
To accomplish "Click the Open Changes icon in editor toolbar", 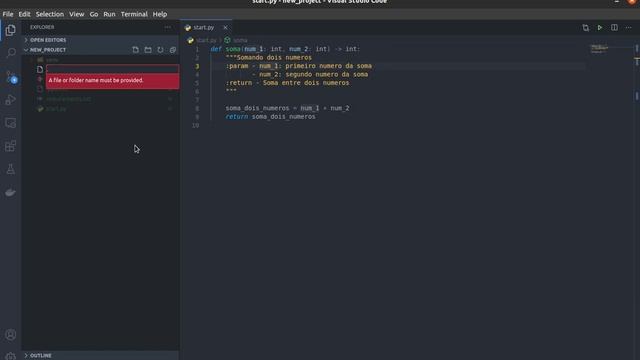I will coord(586,28).
